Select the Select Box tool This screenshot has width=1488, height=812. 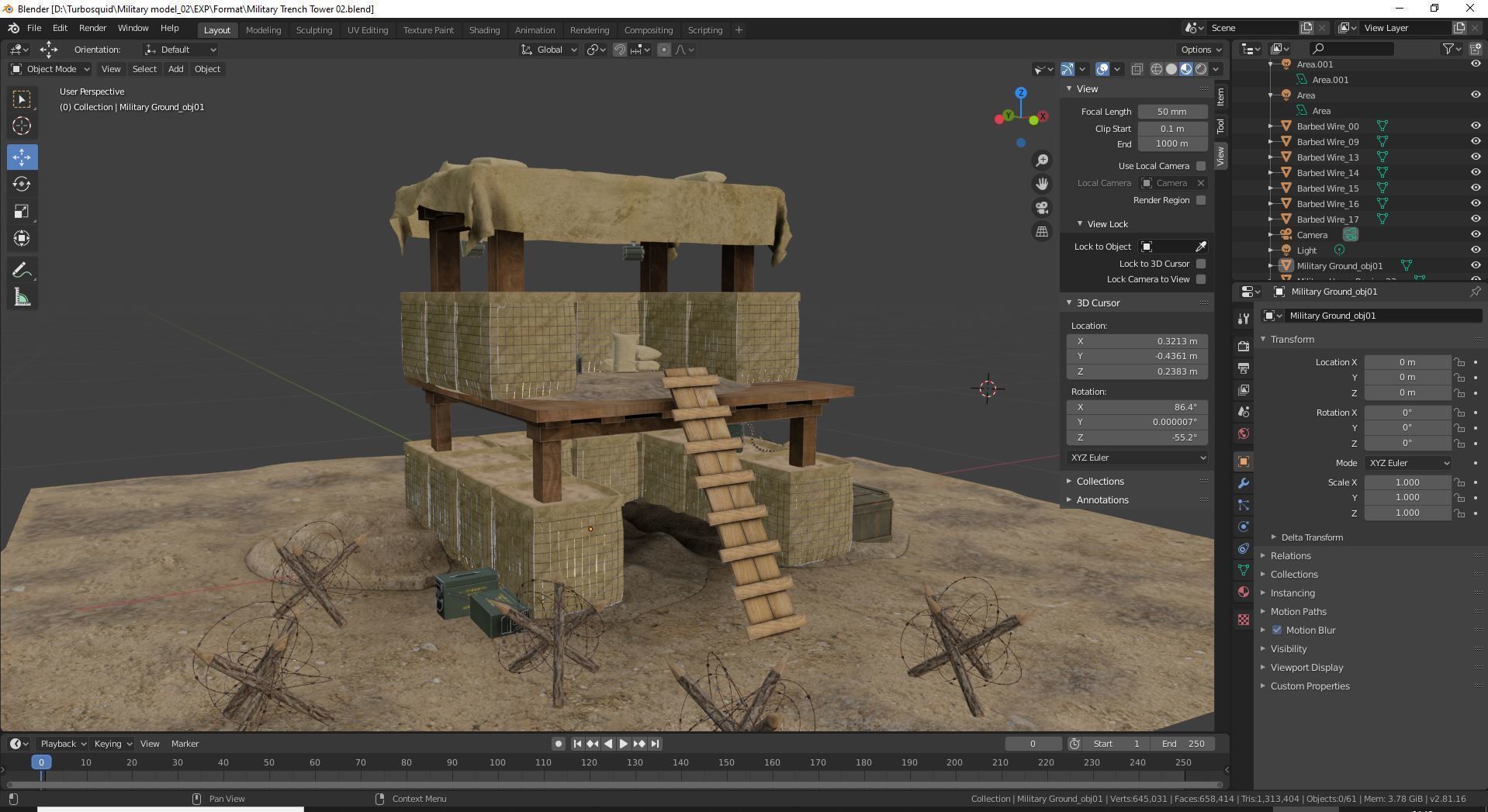point(22,98)
